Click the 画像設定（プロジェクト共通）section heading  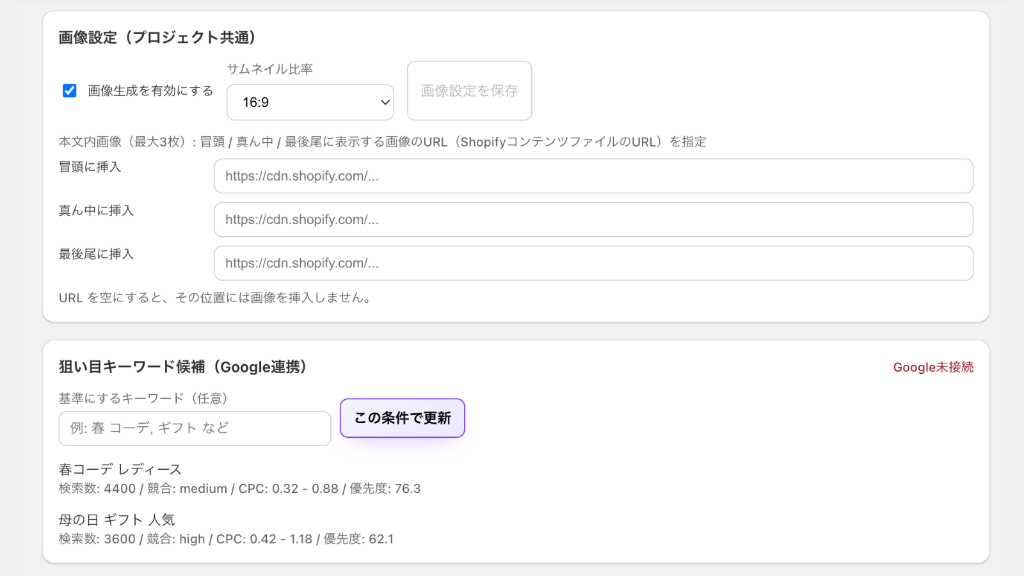coord(158,38)
